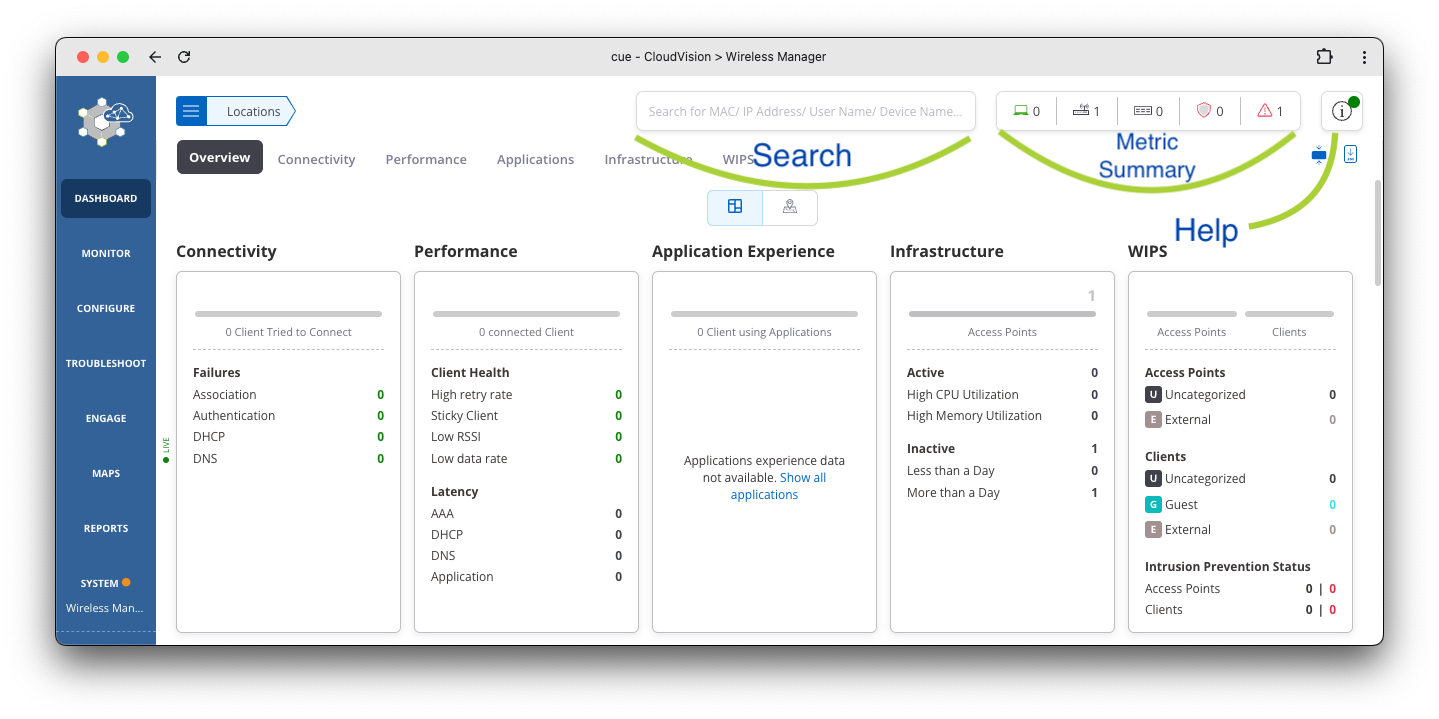The image size is (1439, 719).
Task: Open the Help info icon
Action: coord(1341,112)
